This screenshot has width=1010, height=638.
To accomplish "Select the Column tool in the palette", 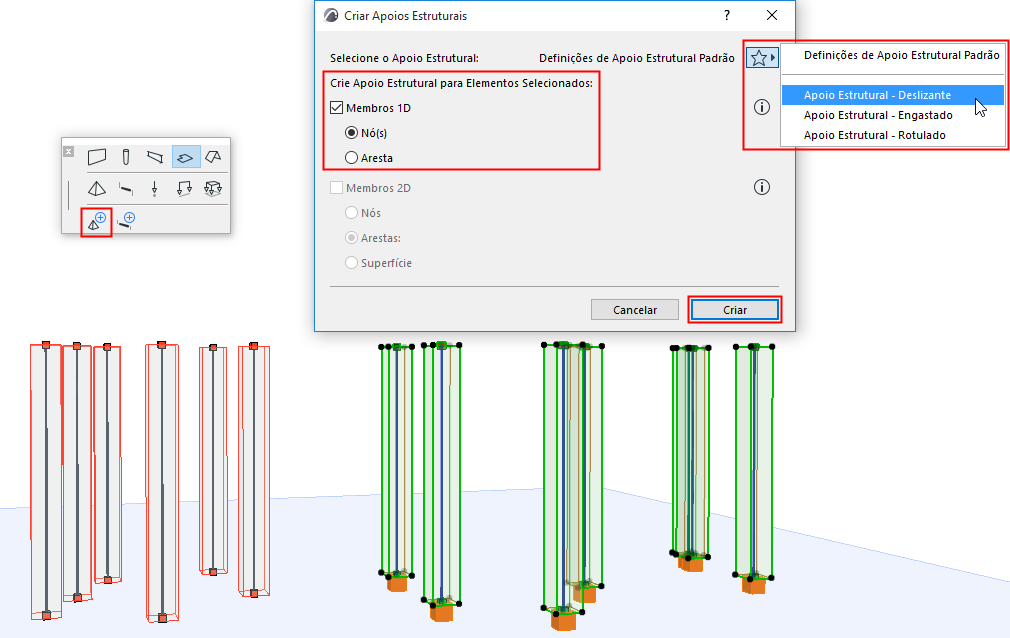I will (126, 157).
